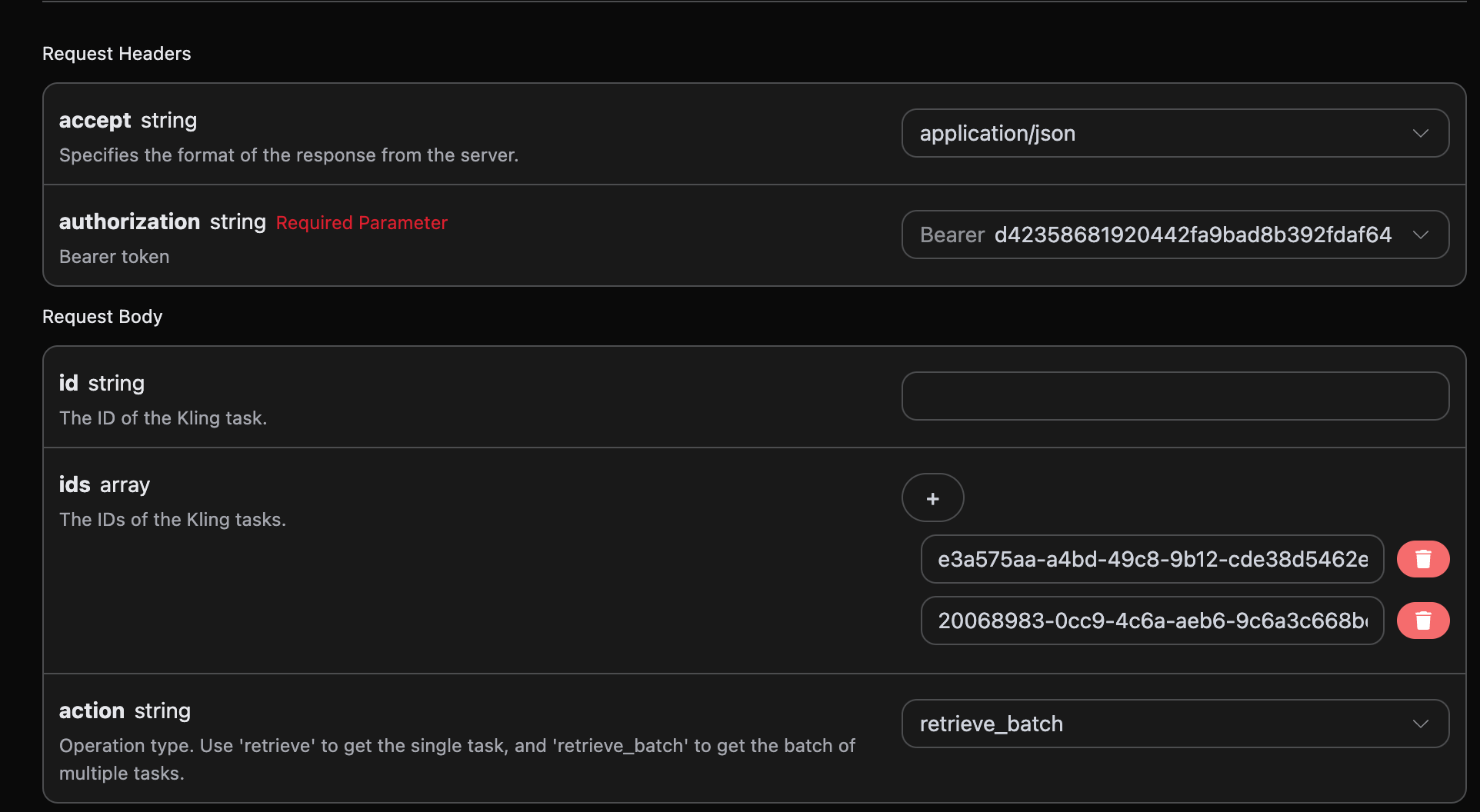Click the red Required Parameter label
Viewport: 1480px width, 812px height.
[362, 222]
